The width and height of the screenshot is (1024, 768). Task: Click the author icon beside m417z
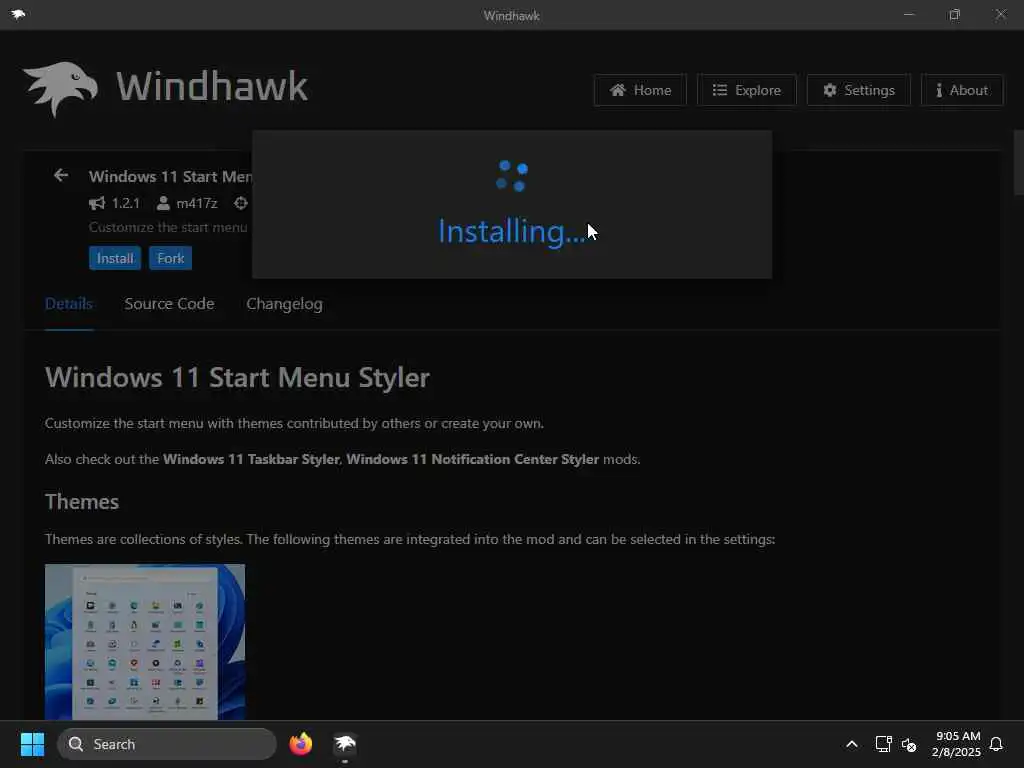[163, 203]
